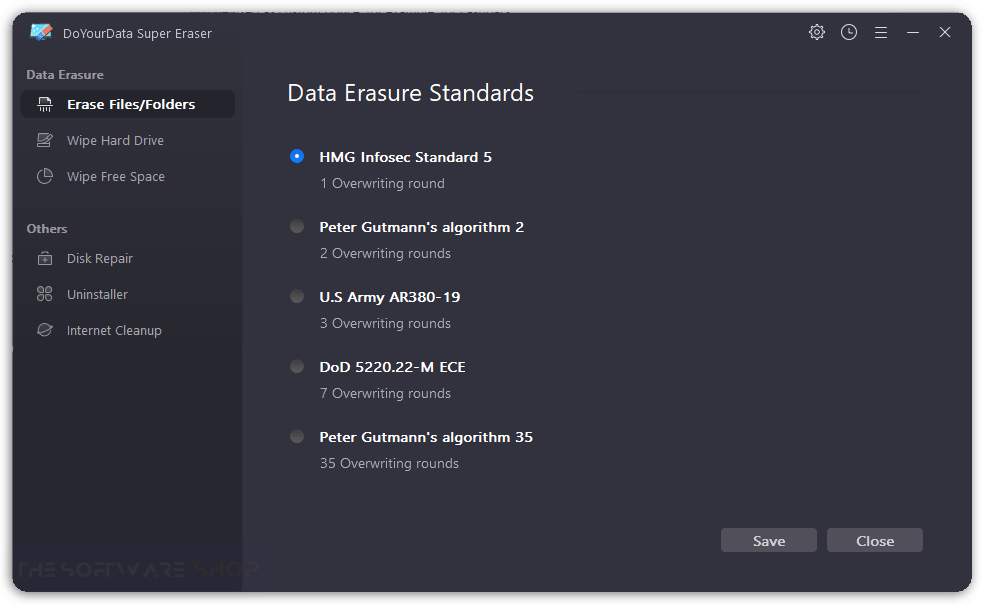
Task: Click the Close button in dialog
Action: coord(875,541)
